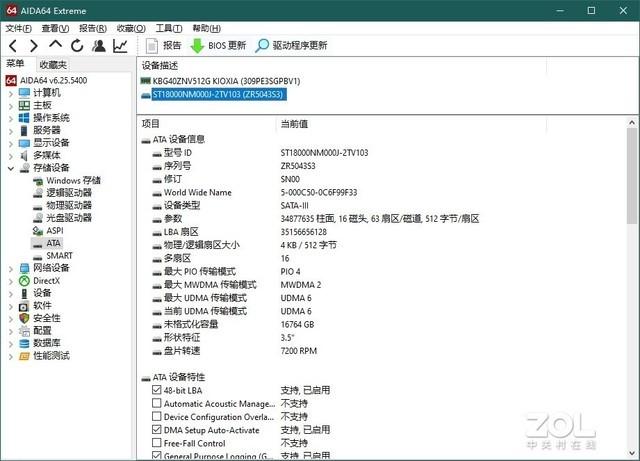640x461 pixels.
Task: Open the 报告(R) menu
Action: [x=93, y=28]
